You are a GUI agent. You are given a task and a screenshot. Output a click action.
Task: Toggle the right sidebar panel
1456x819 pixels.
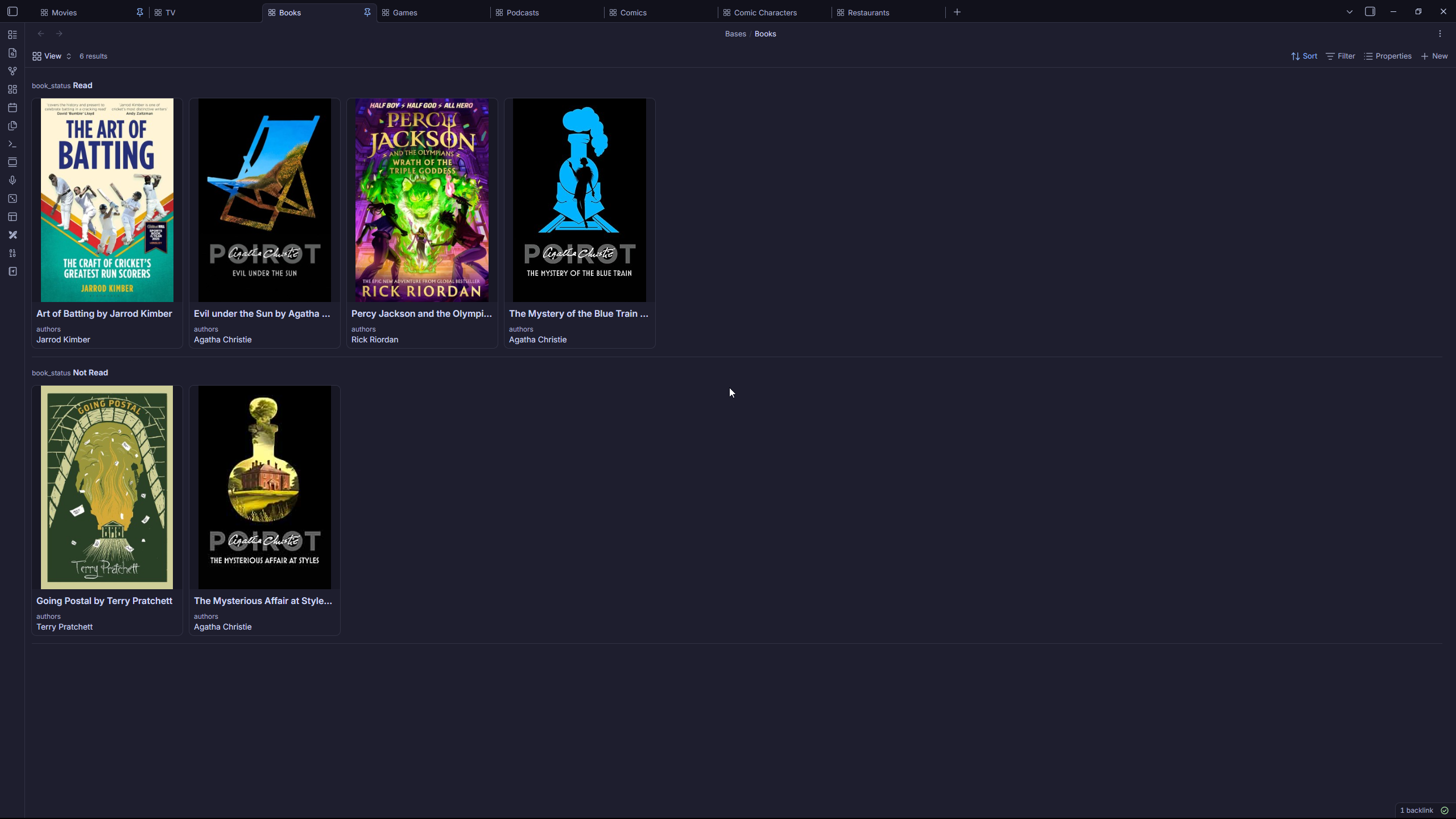click(1370, 12)
